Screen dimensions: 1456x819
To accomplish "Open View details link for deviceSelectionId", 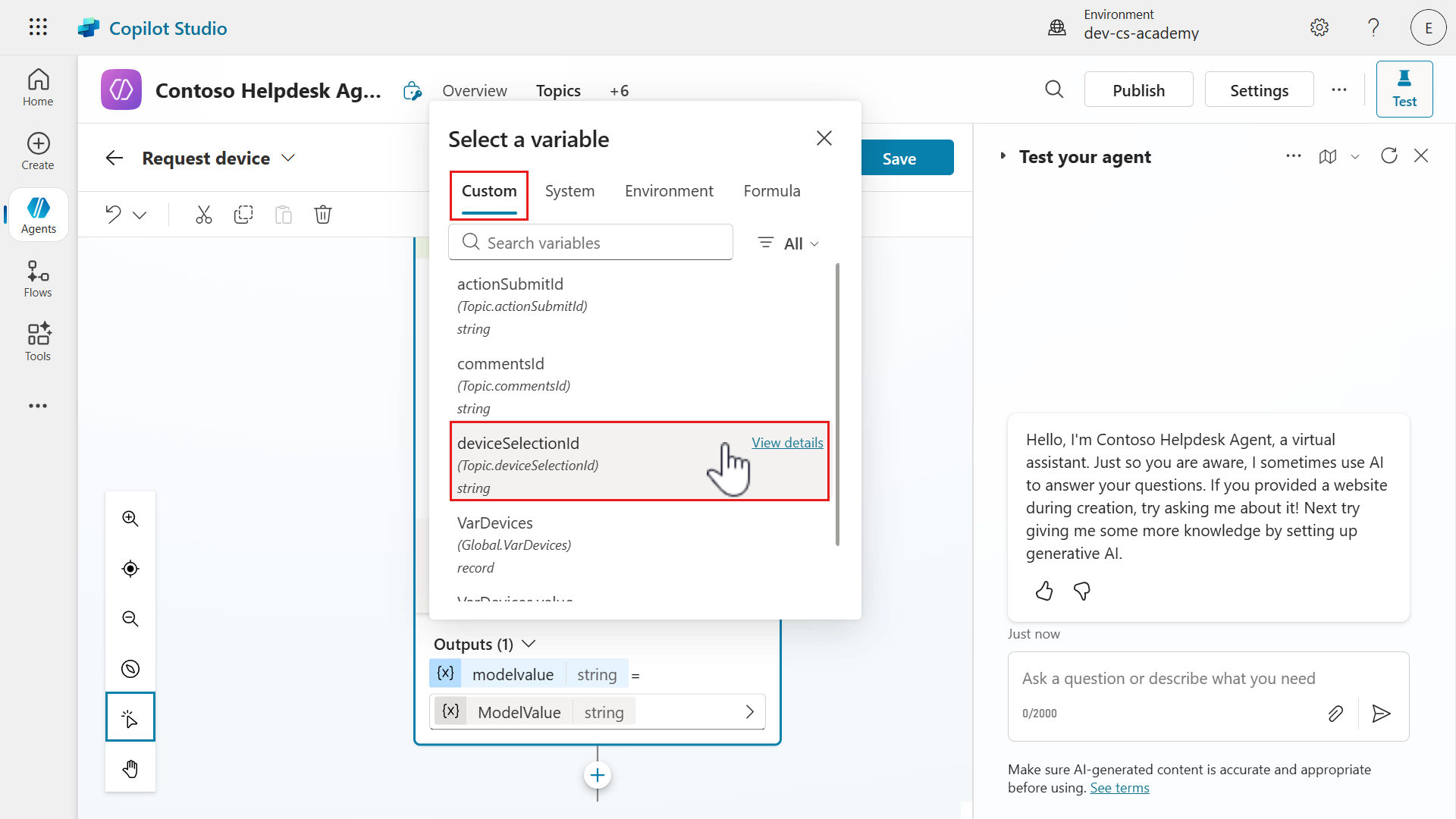I will click(x=787, y=443).
